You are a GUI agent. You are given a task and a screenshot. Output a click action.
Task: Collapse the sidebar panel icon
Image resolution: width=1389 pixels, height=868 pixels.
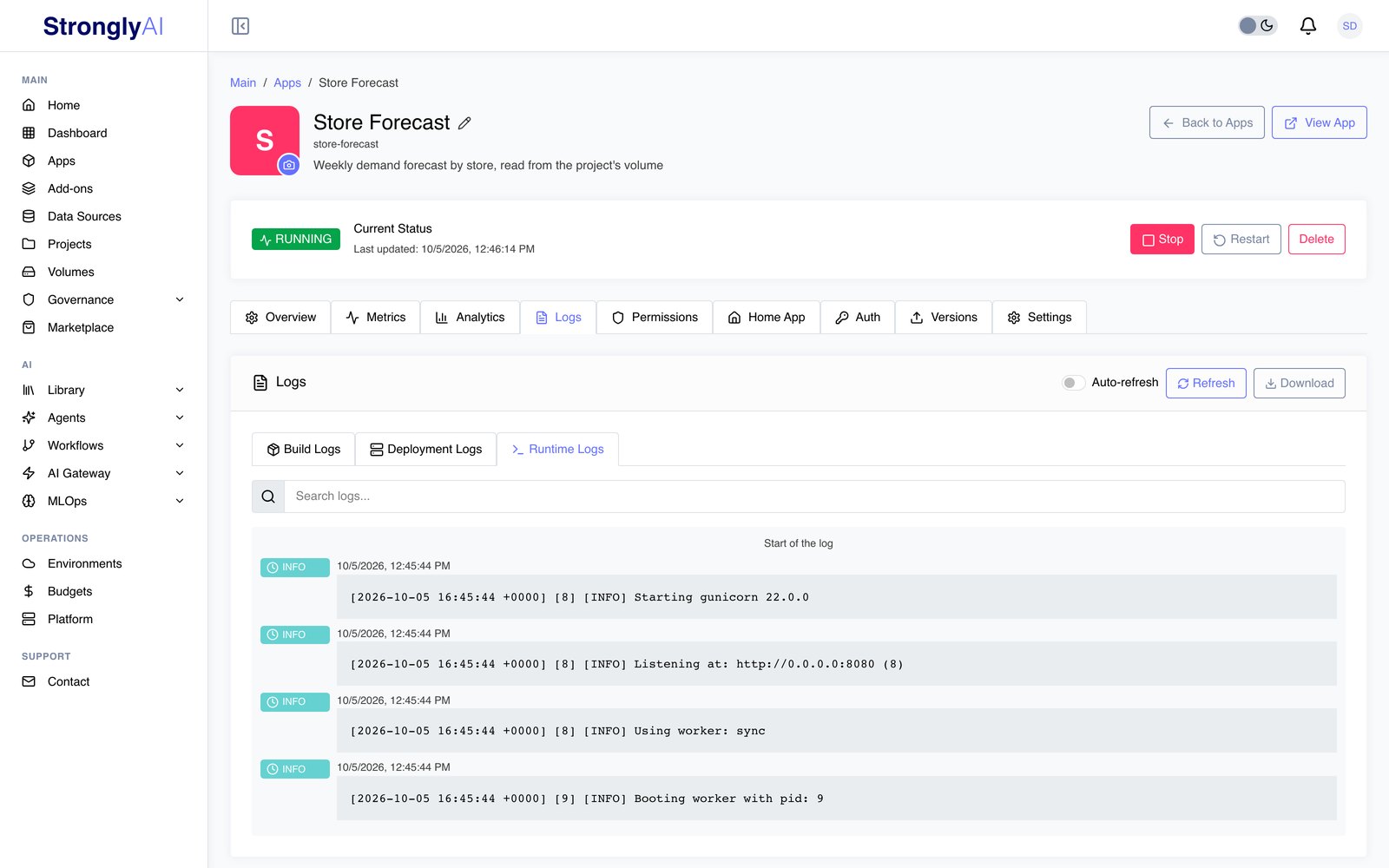click(x=240, y=26)
